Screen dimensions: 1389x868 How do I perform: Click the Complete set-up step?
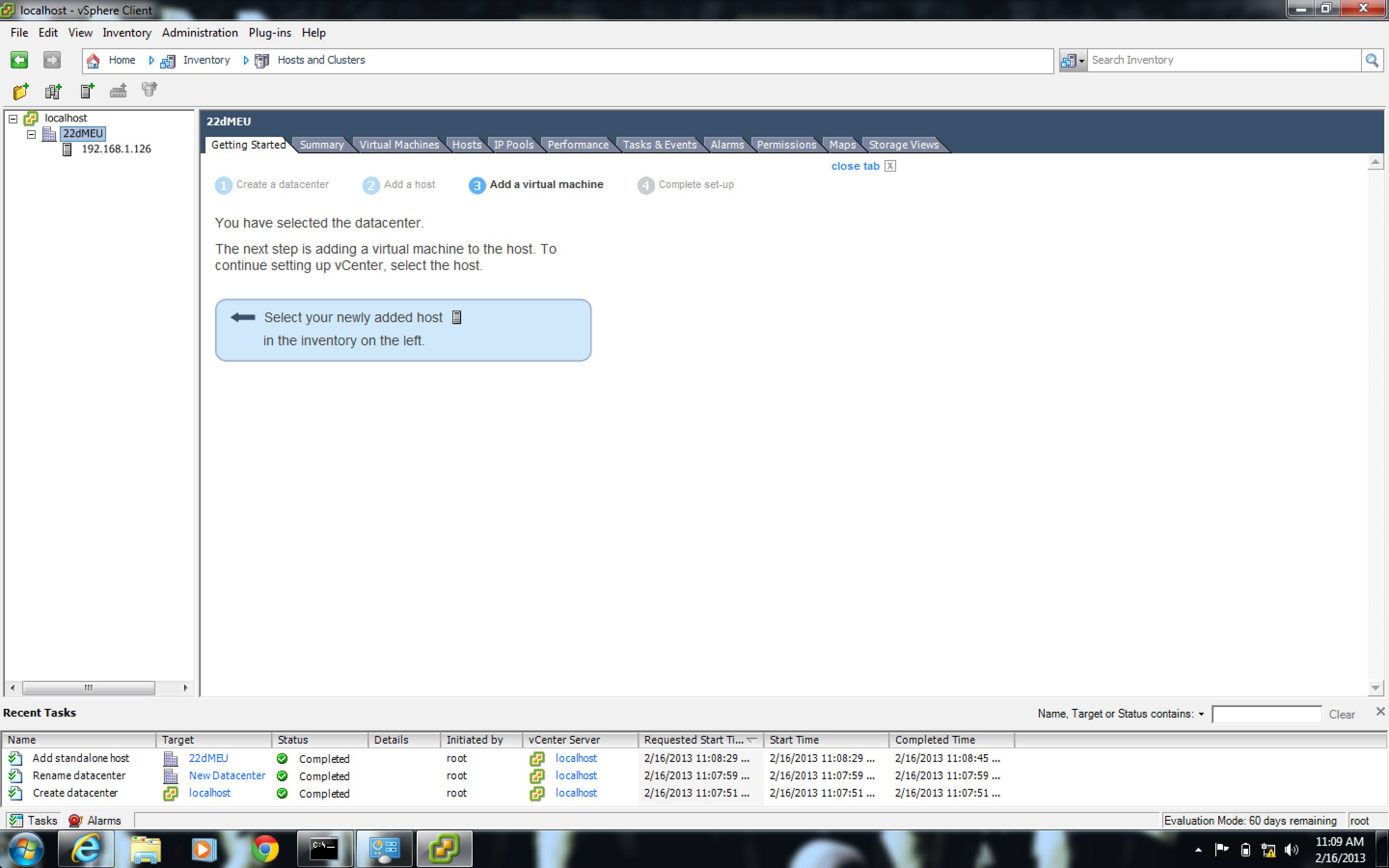(x=685, y=185)
